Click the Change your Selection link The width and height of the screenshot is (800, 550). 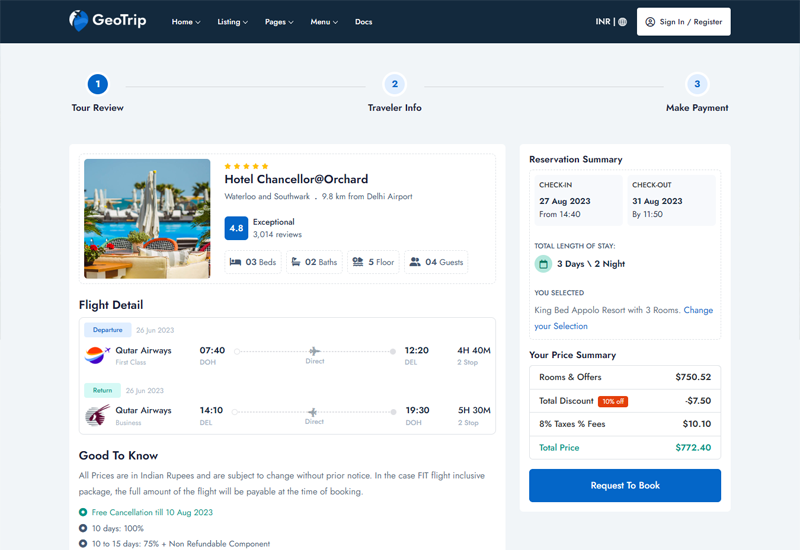[697, 311]
